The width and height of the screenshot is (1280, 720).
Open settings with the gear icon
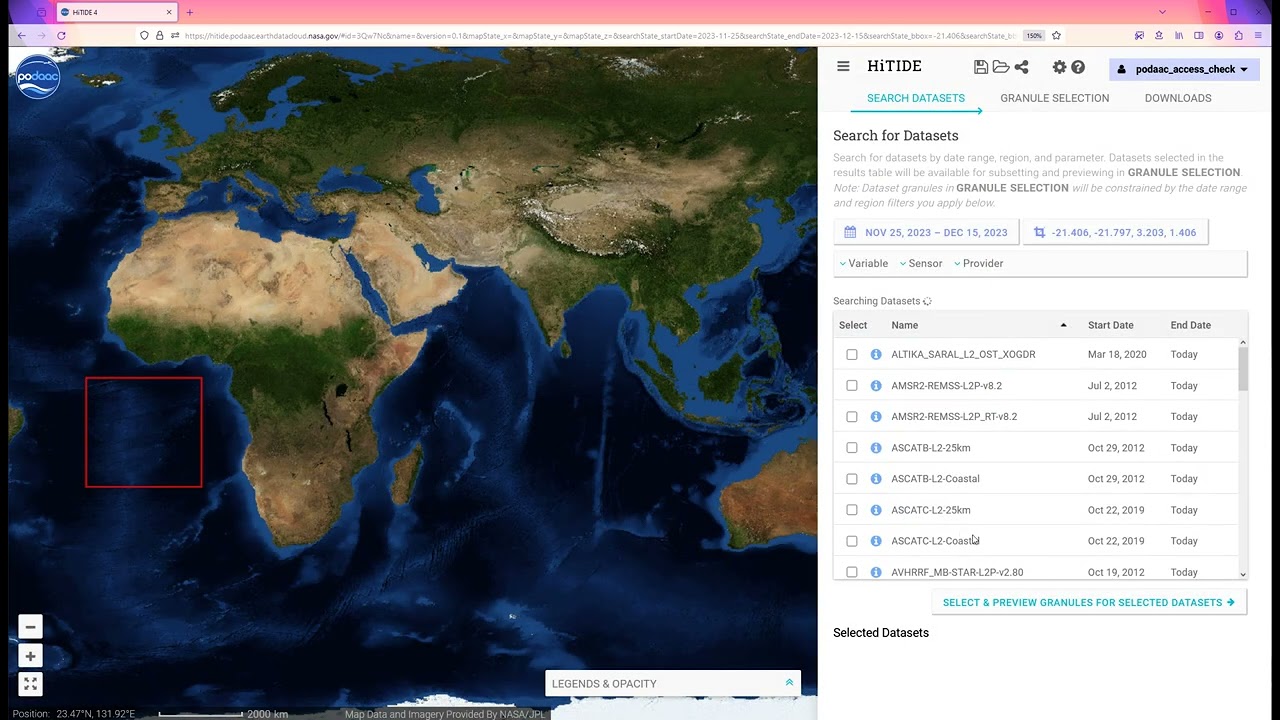(1059, 67)
